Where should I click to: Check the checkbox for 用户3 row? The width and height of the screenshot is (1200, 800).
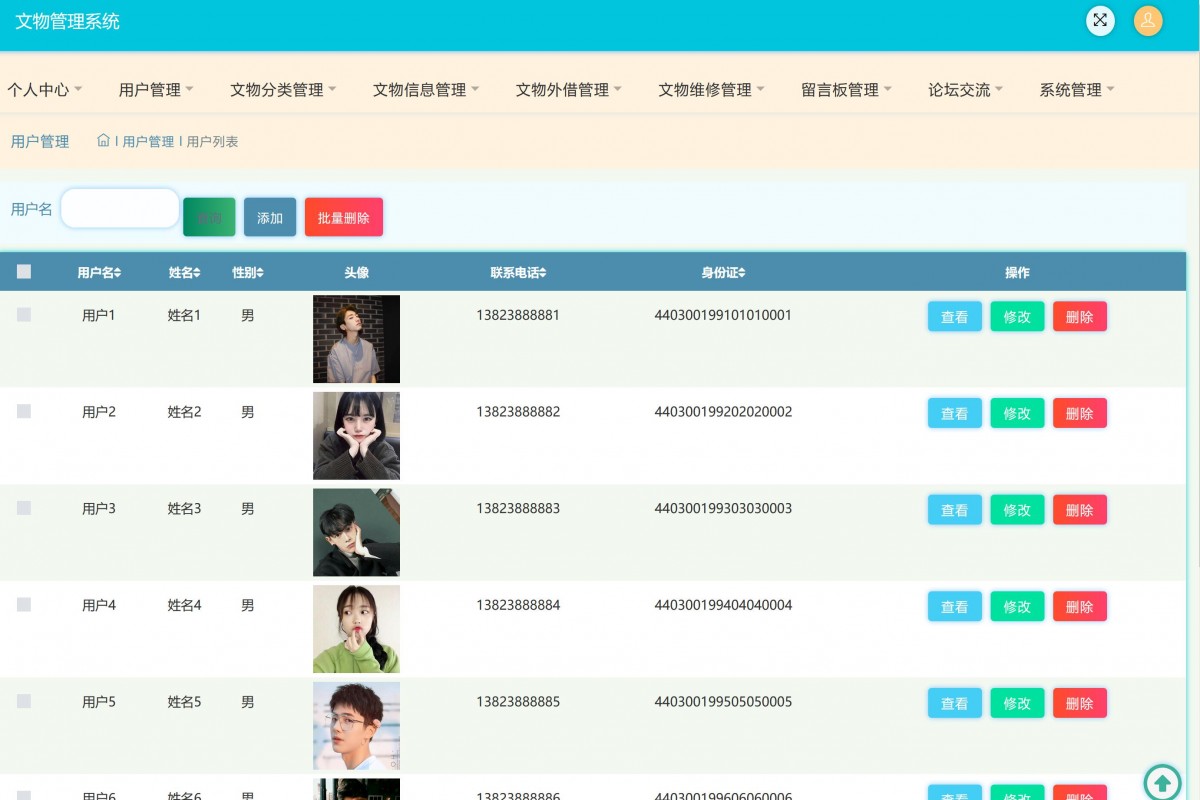coord(24,507)
